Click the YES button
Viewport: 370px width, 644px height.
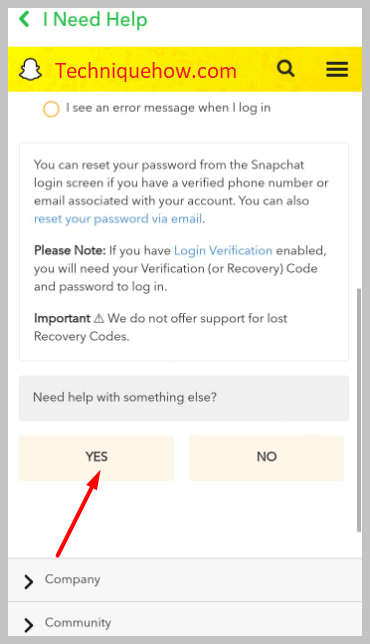(97, 458)
